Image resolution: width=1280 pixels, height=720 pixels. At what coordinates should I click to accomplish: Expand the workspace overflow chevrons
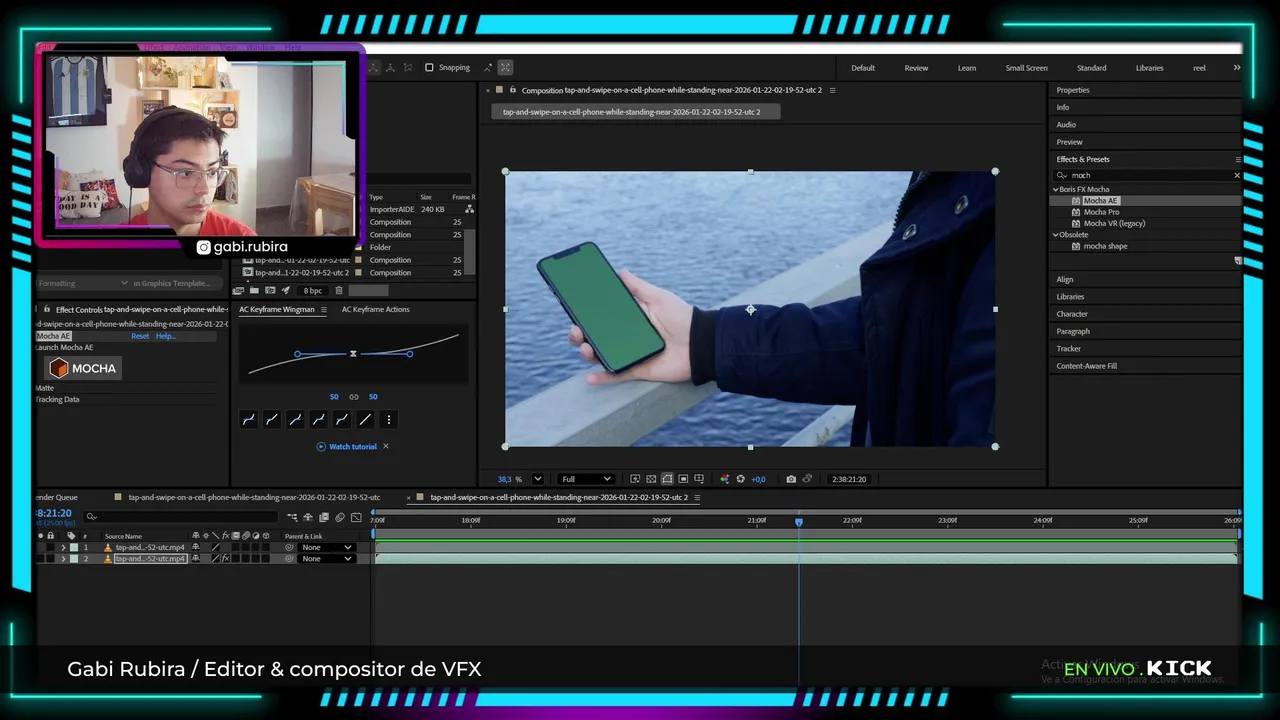[1236, 67]
